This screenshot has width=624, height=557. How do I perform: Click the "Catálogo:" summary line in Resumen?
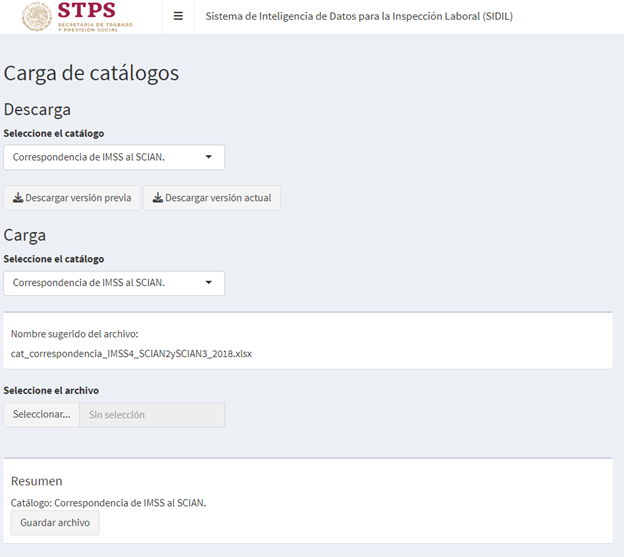click(108, 503)
